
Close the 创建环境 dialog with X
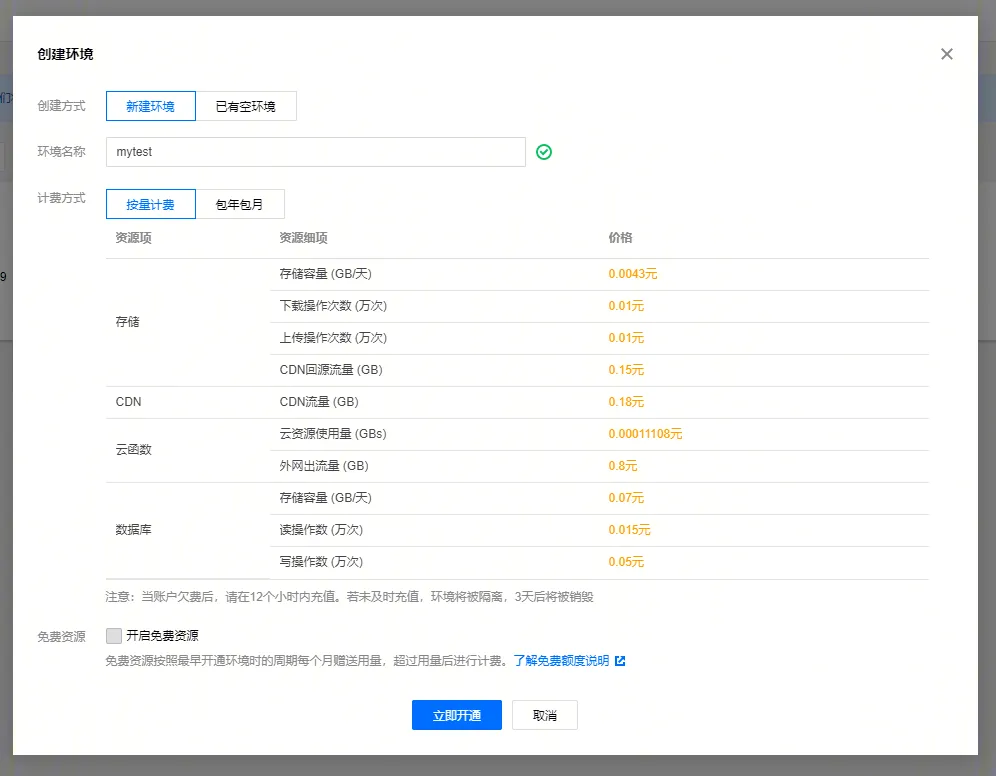(x=946, y=54)
